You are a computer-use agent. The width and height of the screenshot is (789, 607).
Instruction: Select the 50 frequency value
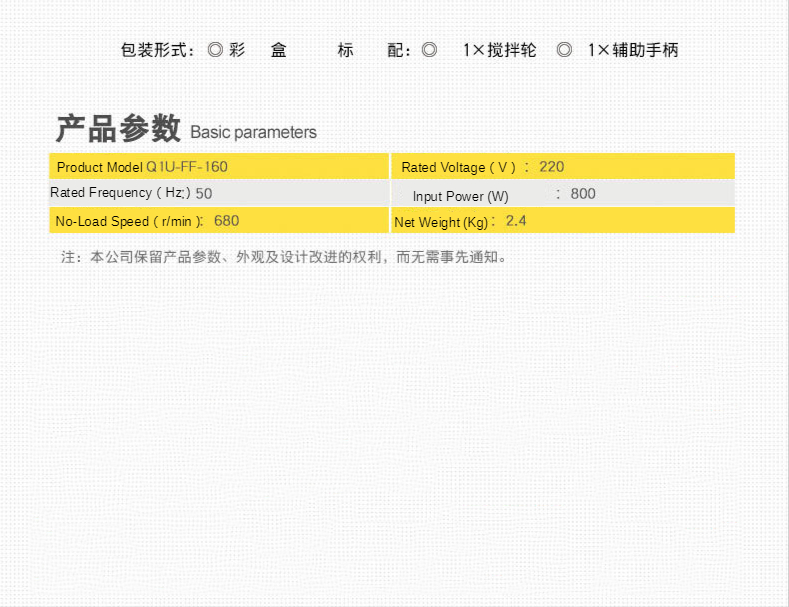click(x=204, y=193)
